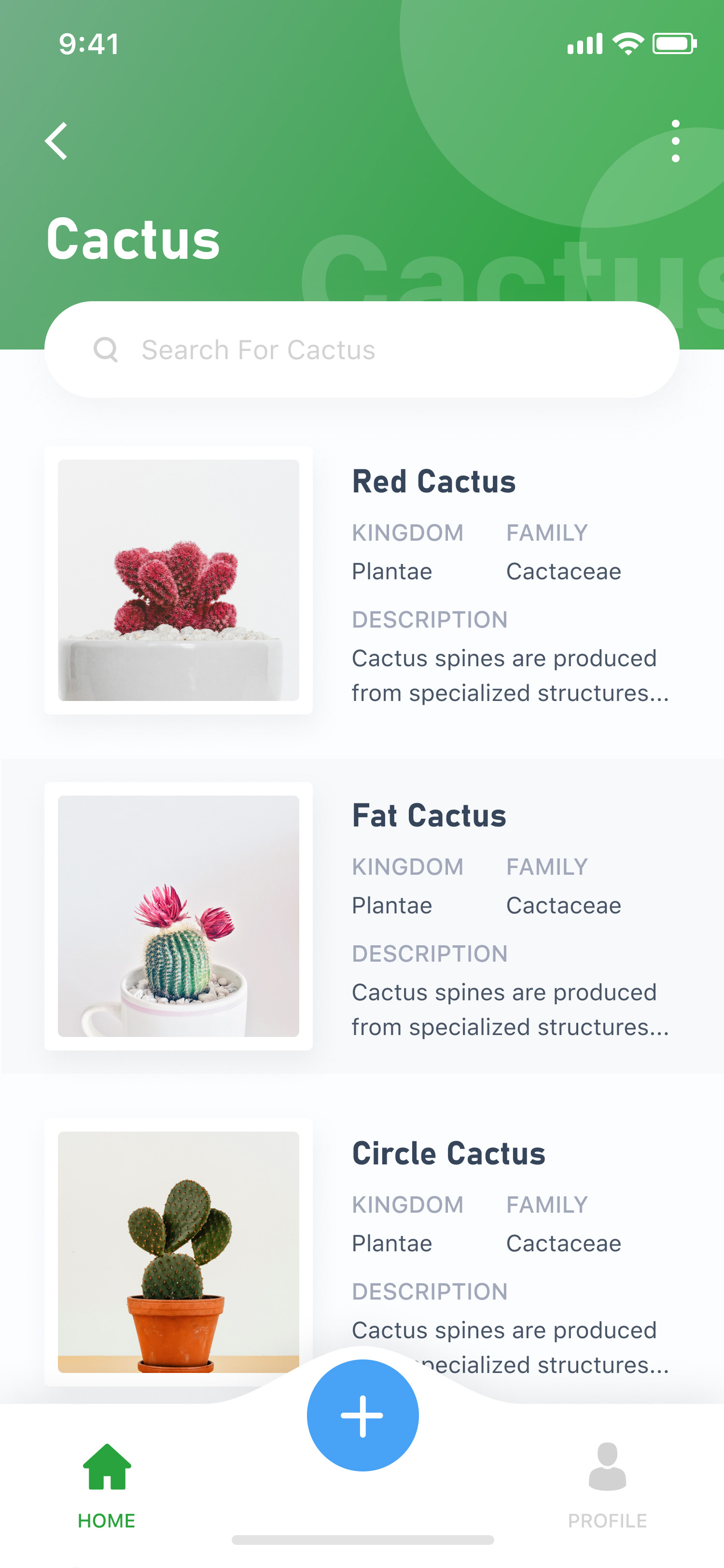Open the Red Cactus photo thumbnail

(x=178, y=580)
